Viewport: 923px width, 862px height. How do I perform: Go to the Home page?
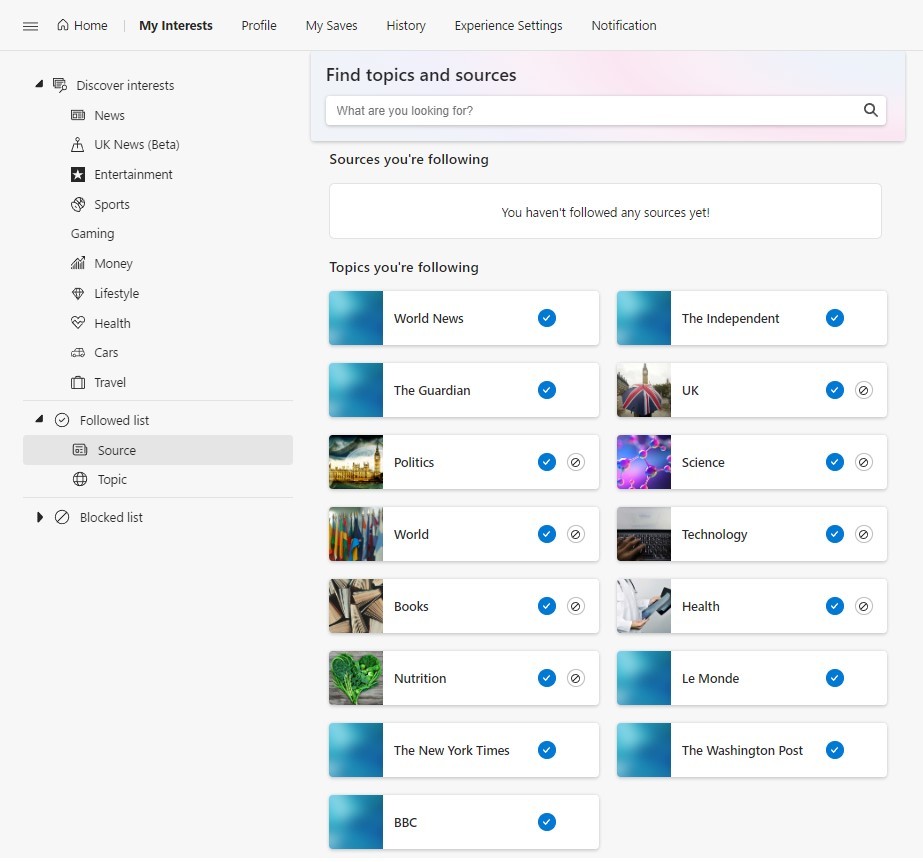[x=82, y=26]
